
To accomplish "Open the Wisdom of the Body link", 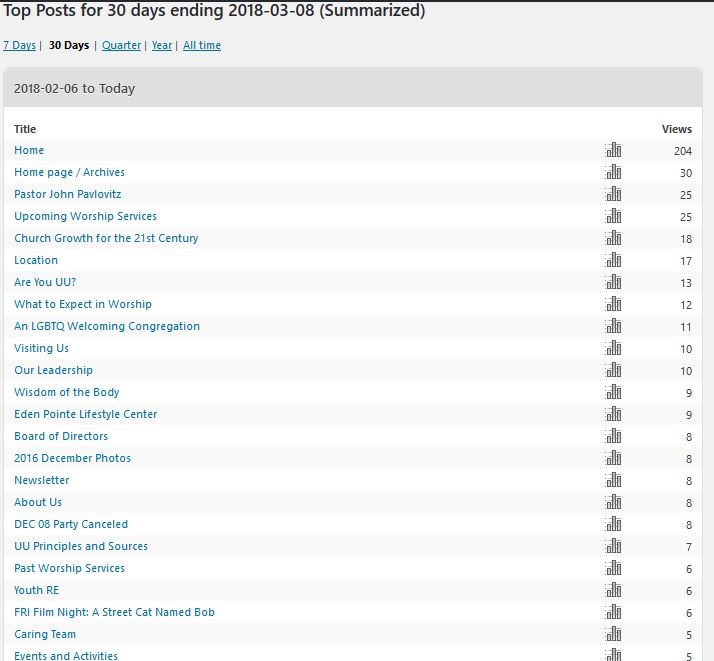I will pyautogui.click(x=66, y=392).
